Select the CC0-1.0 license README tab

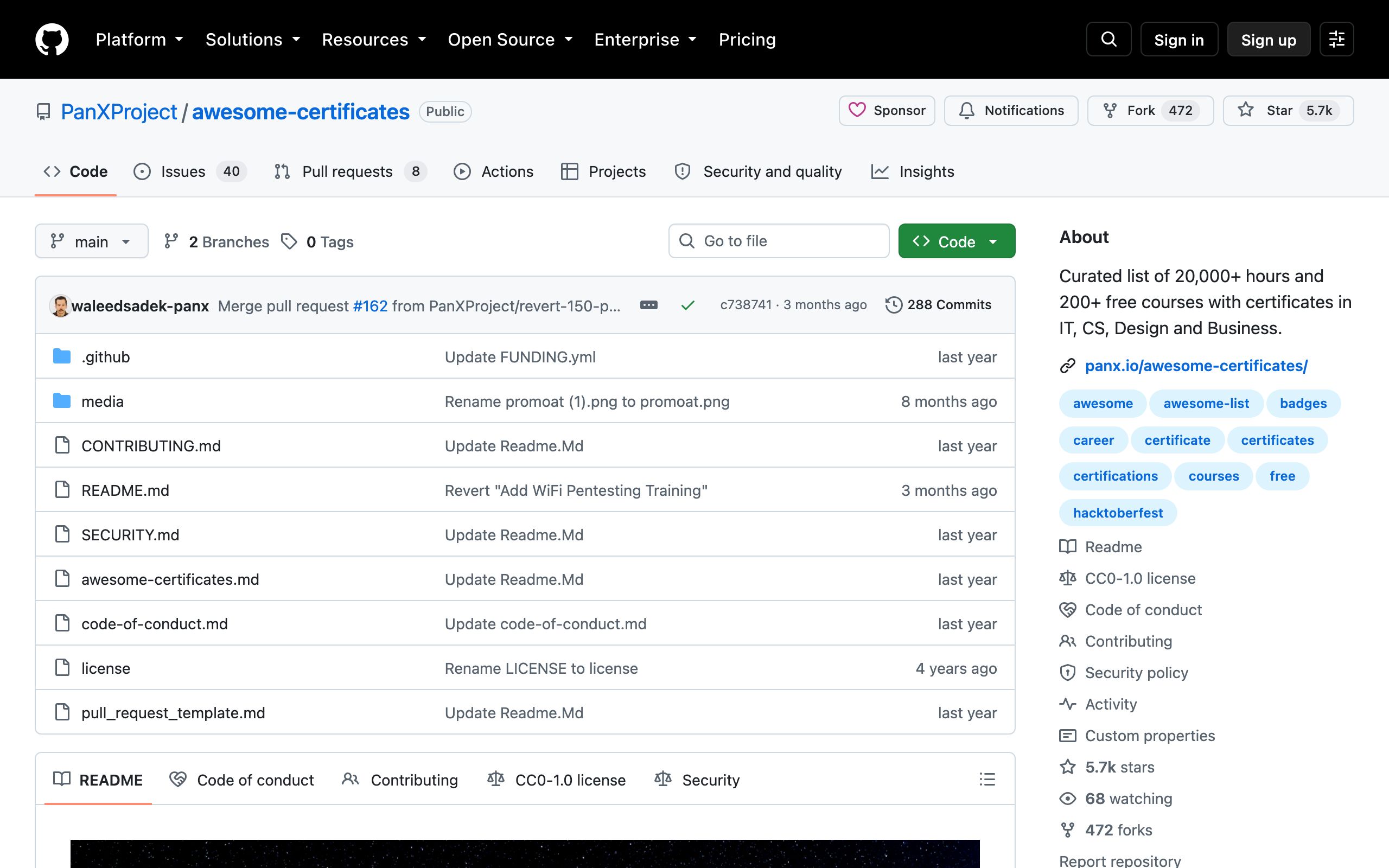pyautogui.click(x=556, y=780)
